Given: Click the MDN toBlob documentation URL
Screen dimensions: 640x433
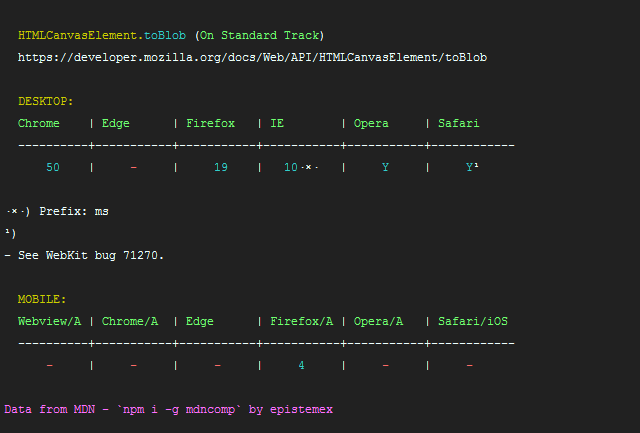Looking at the screenshot, I should point(252,58).
